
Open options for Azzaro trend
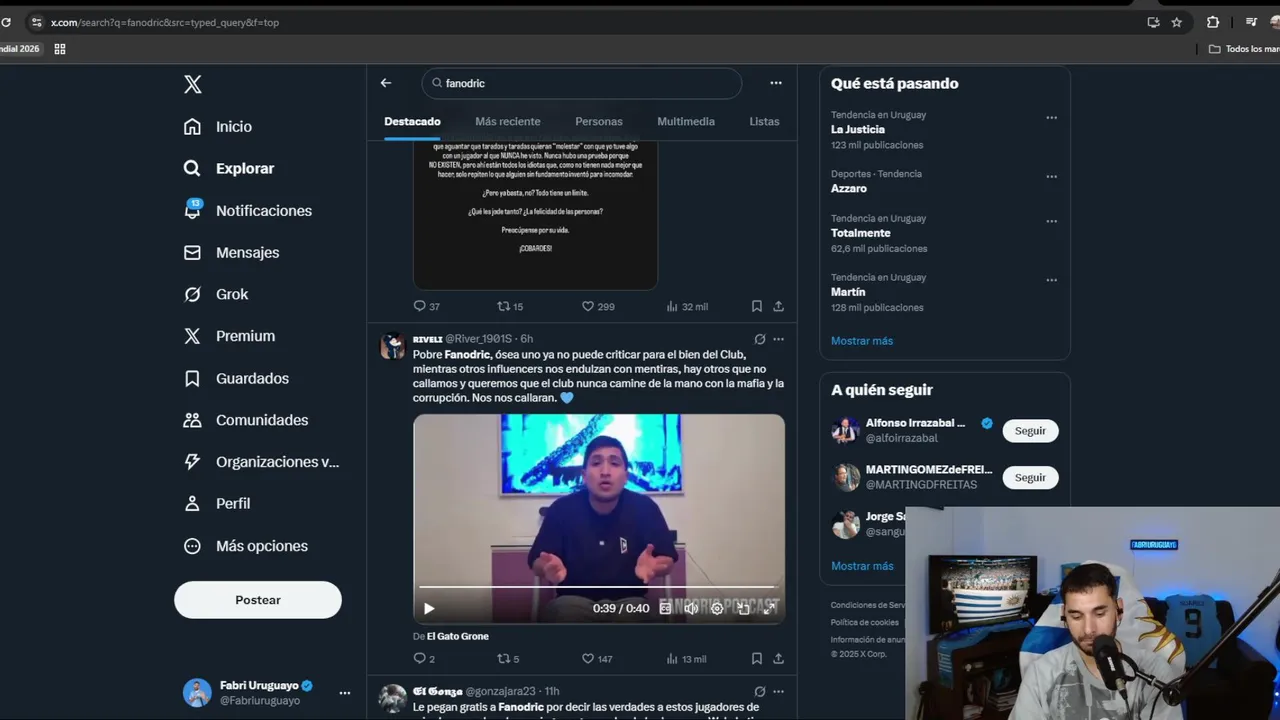pos(1051,177)
